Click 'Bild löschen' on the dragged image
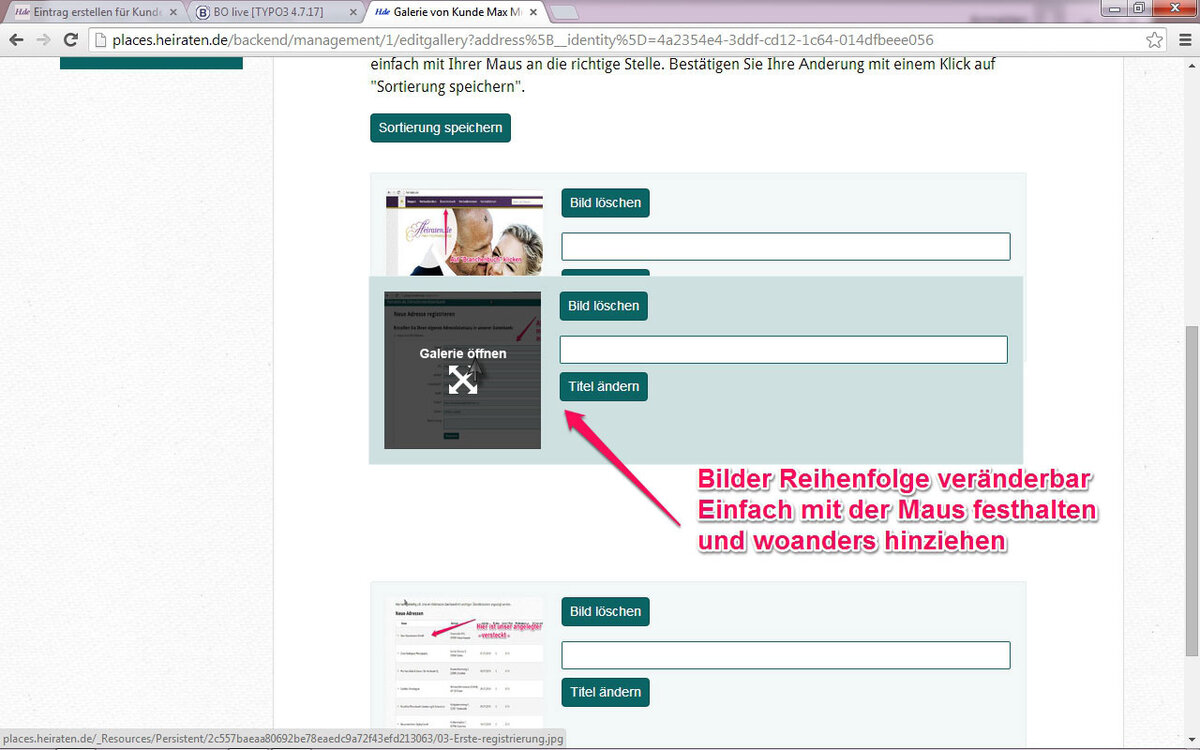 [x=603, y=306]
